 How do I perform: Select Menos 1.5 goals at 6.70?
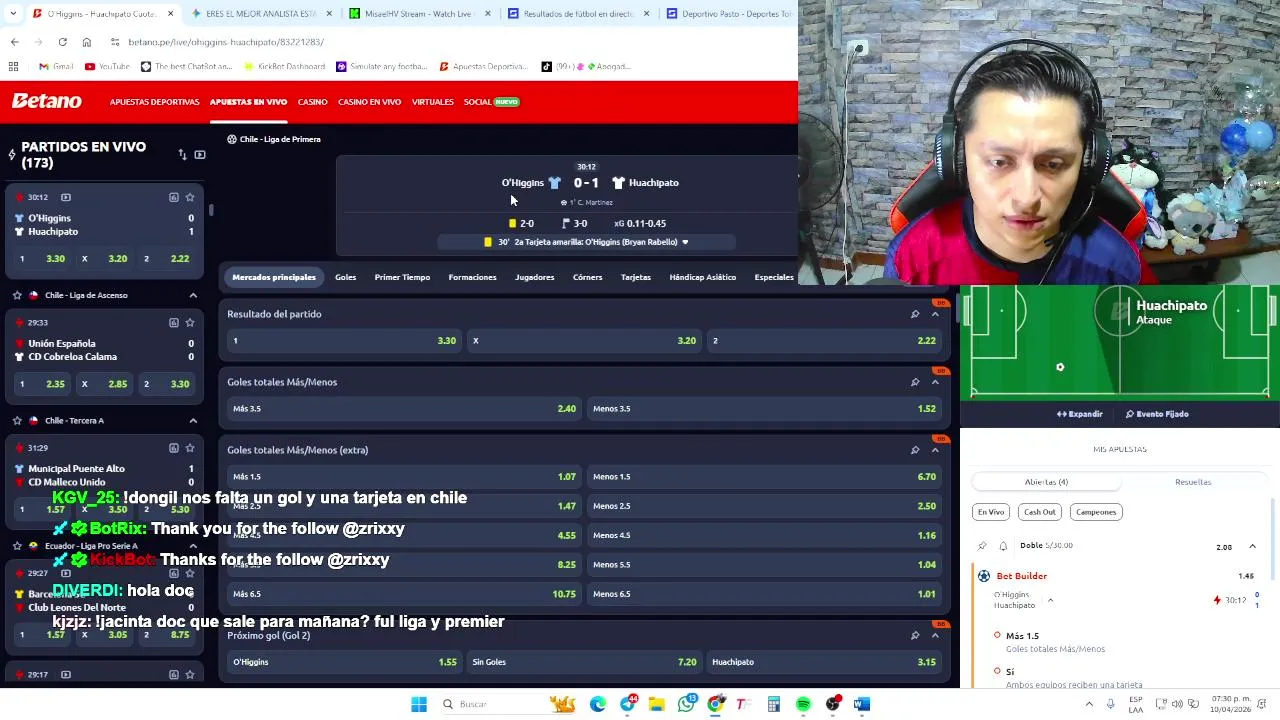[763, 477]
